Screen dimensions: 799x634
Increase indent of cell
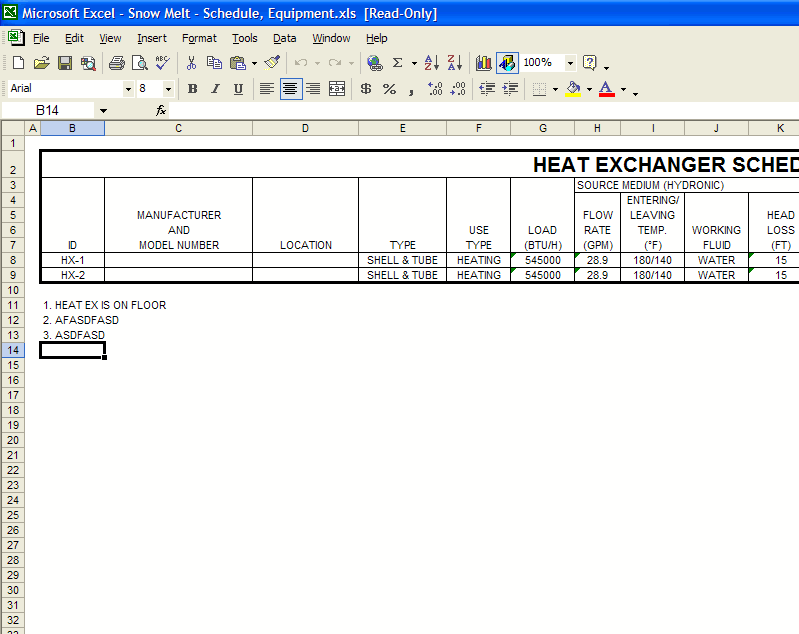point(510,89)
